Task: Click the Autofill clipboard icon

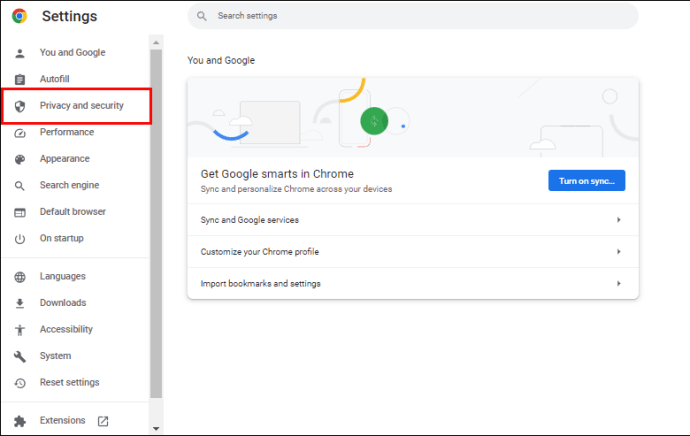Action: click(x=20, y=79)
